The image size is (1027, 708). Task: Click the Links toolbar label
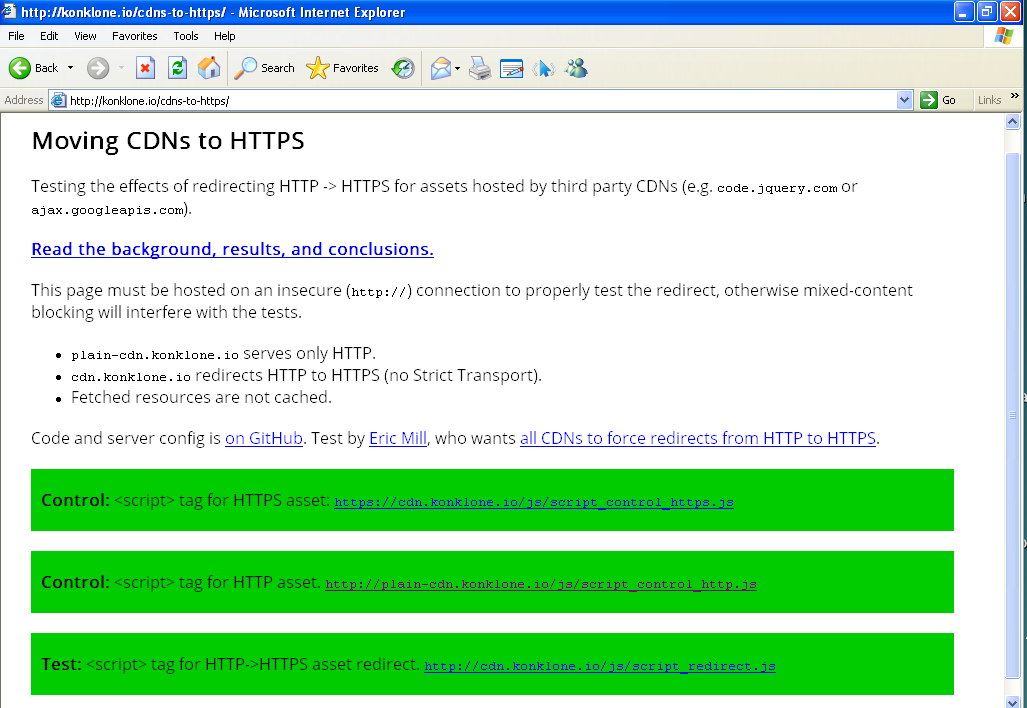click(x=989, y=100)
